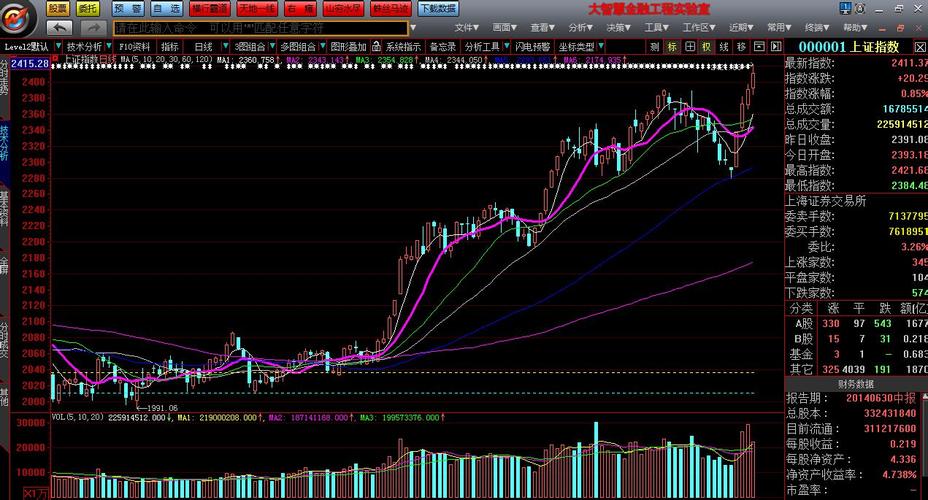
Task: Toggle the 测 measure tool
Action: [655, 47]
